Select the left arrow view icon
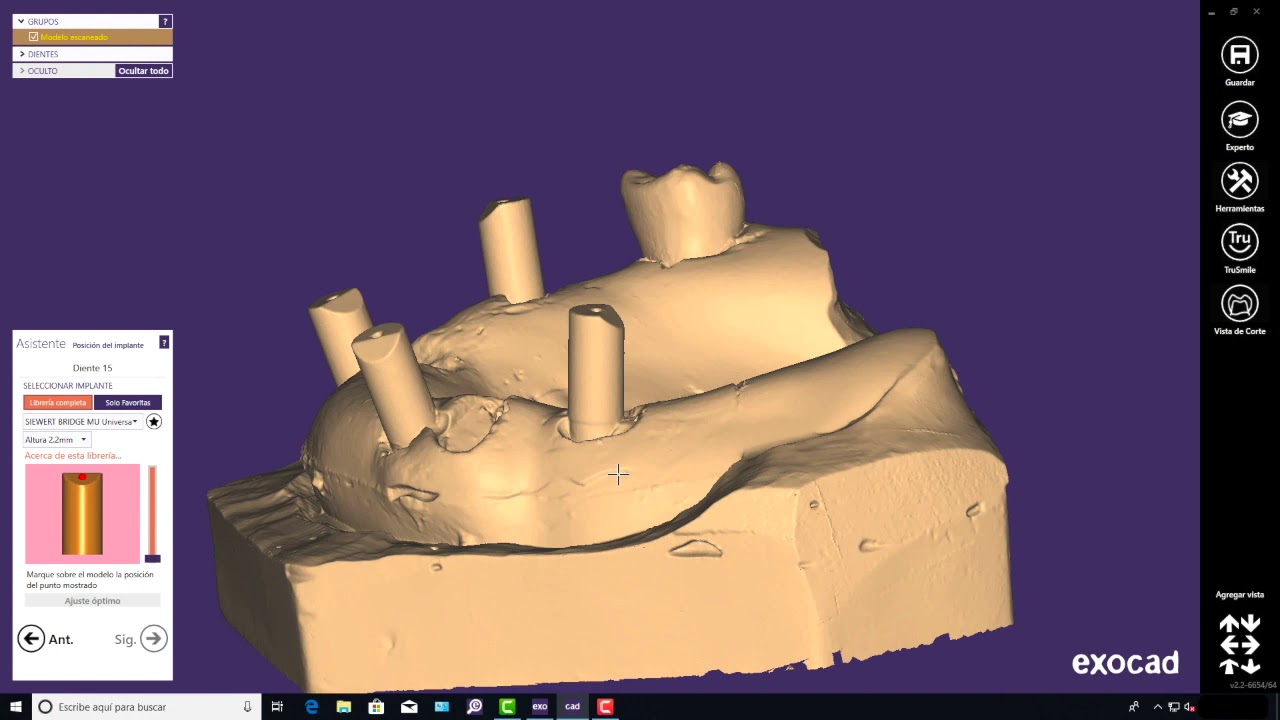The image size is (1280, 720). pyautogui.click(x=1228, y=645)
